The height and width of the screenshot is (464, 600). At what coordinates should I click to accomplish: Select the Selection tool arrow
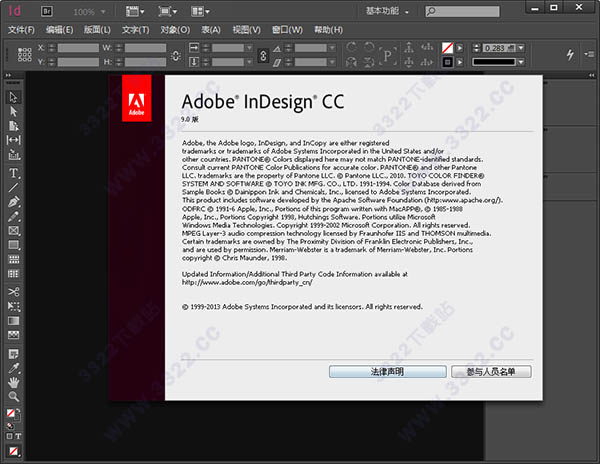(x=13, y=97)
